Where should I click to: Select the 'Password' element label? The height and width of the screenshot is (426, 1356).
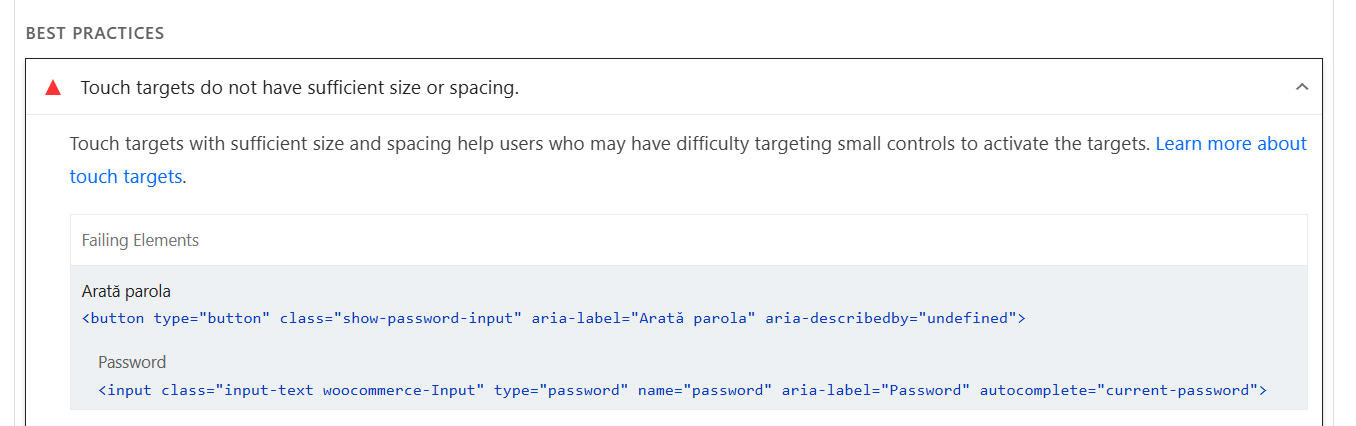[x=132, y=362]
